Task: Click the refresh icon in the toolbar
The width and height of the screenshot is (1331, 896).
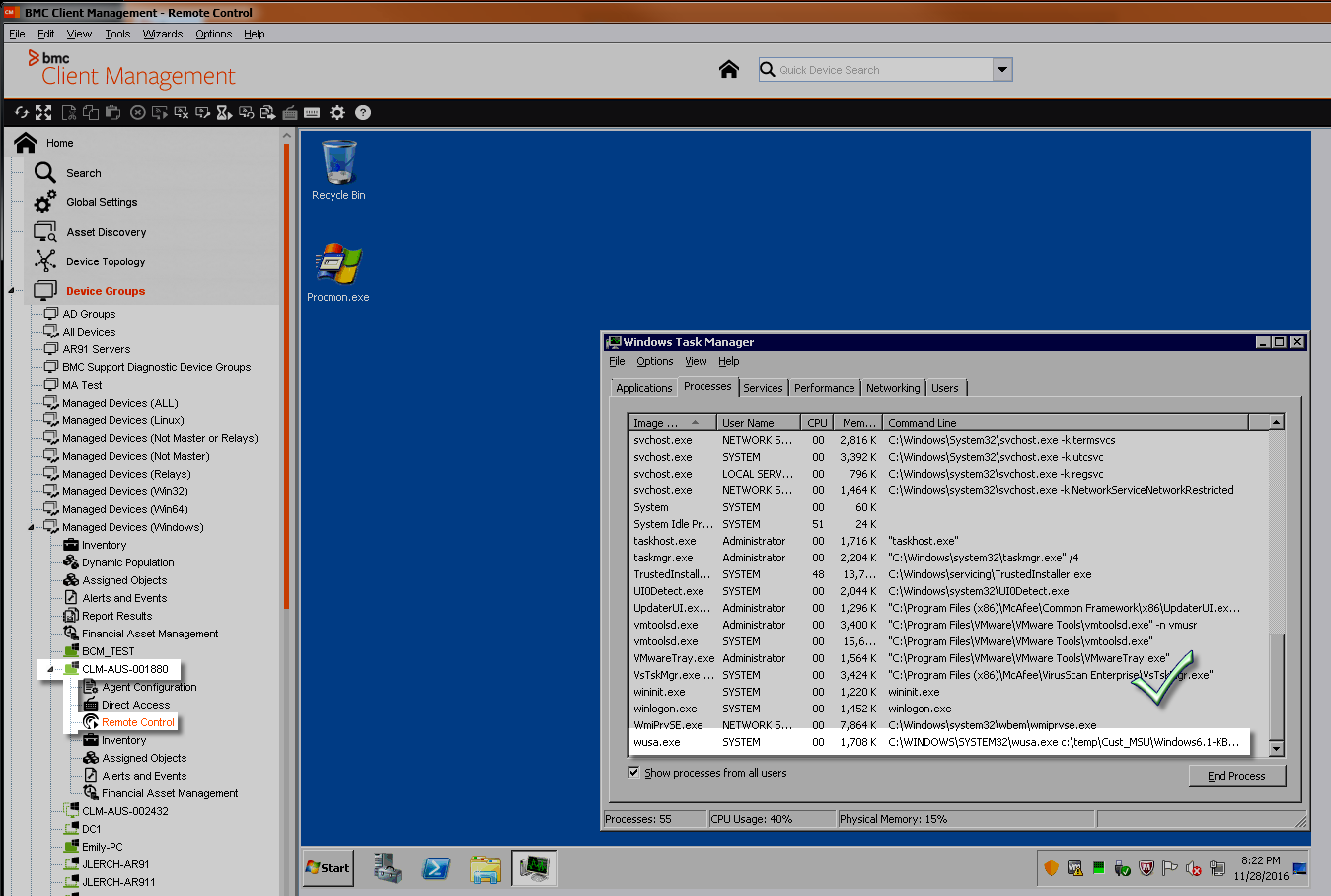Action: [x=22, y=112]
